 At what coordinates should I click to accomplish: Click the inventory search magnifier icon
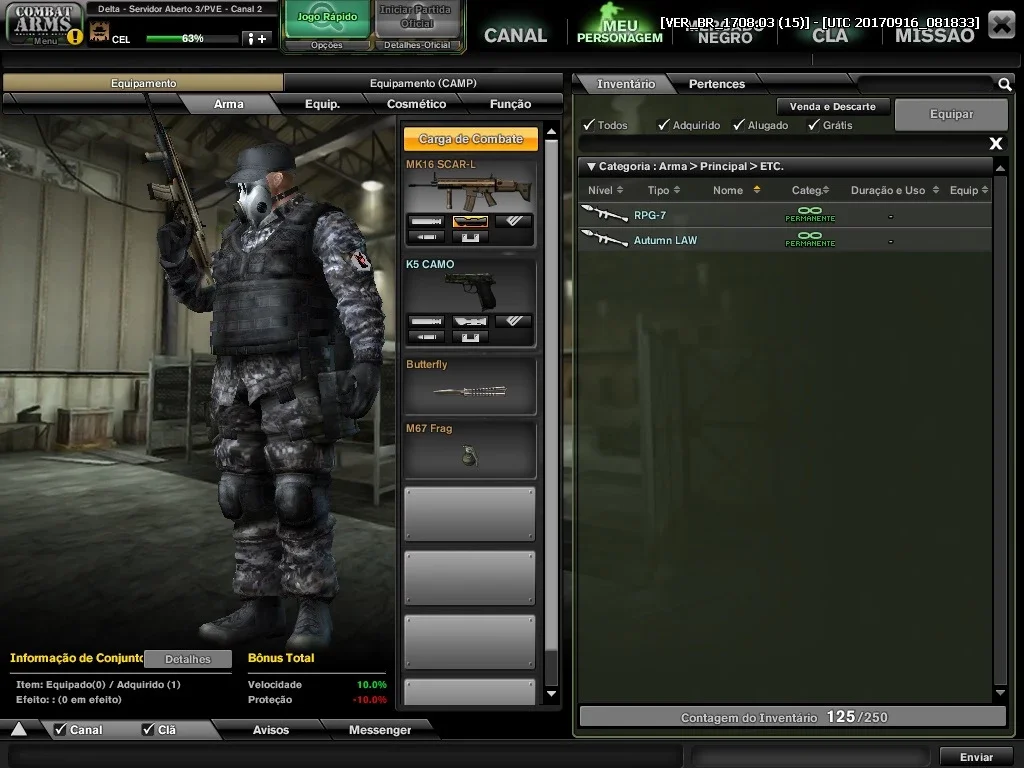[x=1004, y=84]
